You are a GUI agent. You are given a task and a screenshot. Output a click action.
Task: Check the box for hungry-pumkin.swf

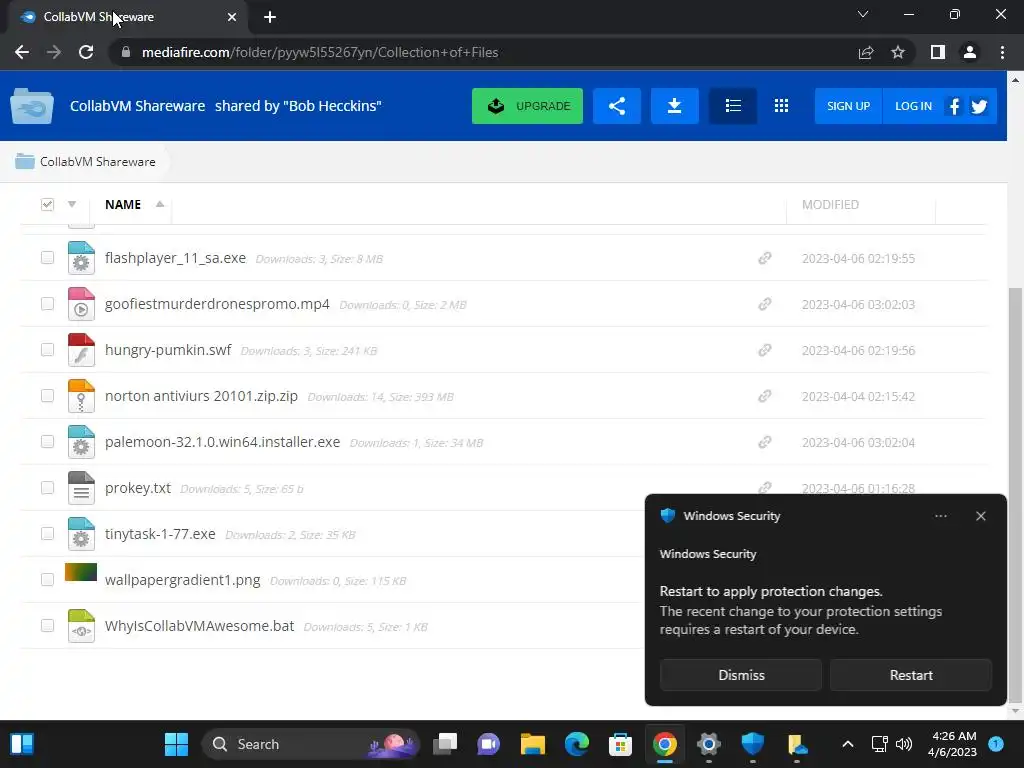[x=47, y=349]
